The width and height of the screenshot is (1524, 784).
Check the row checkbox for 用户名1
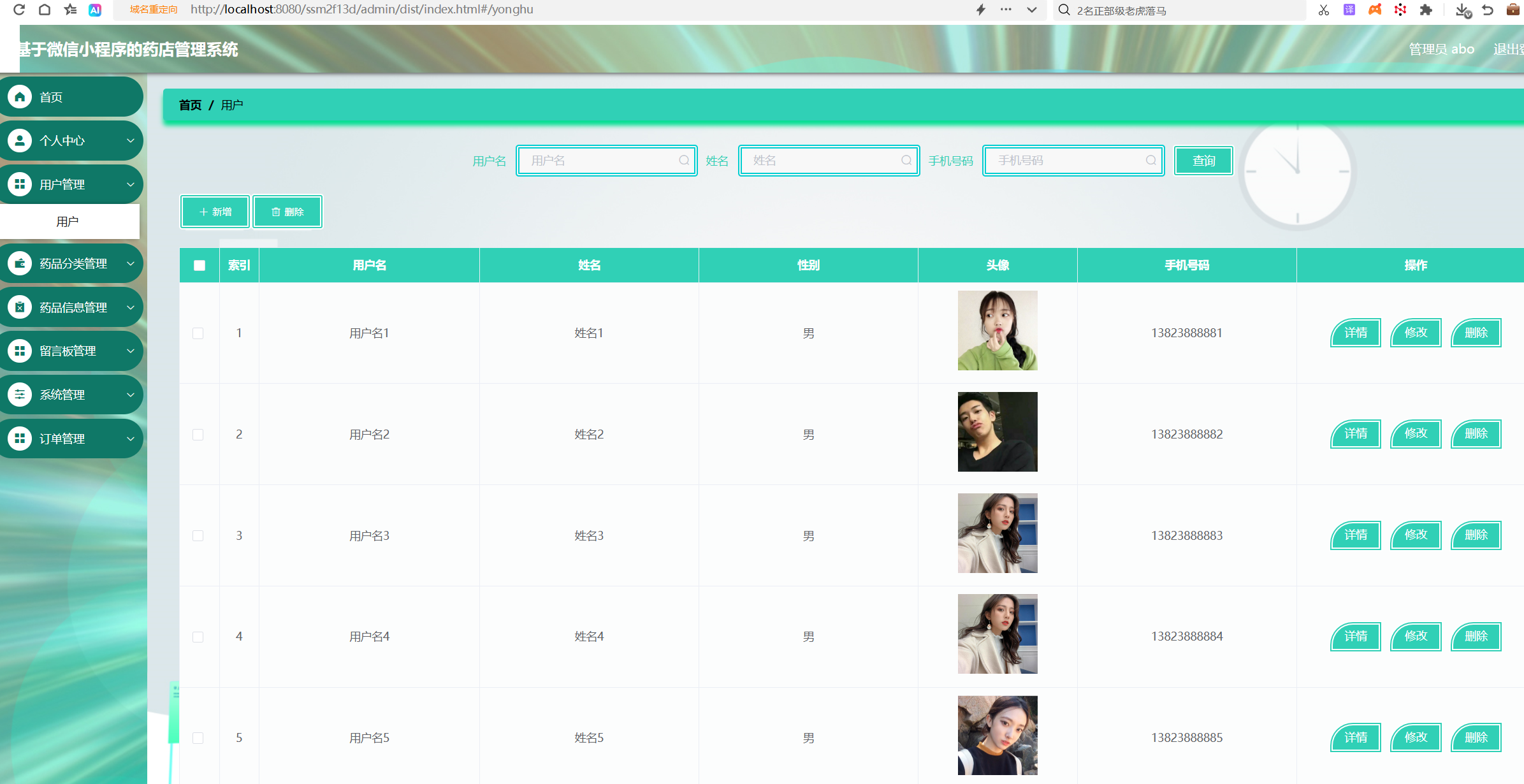(198, 333)
